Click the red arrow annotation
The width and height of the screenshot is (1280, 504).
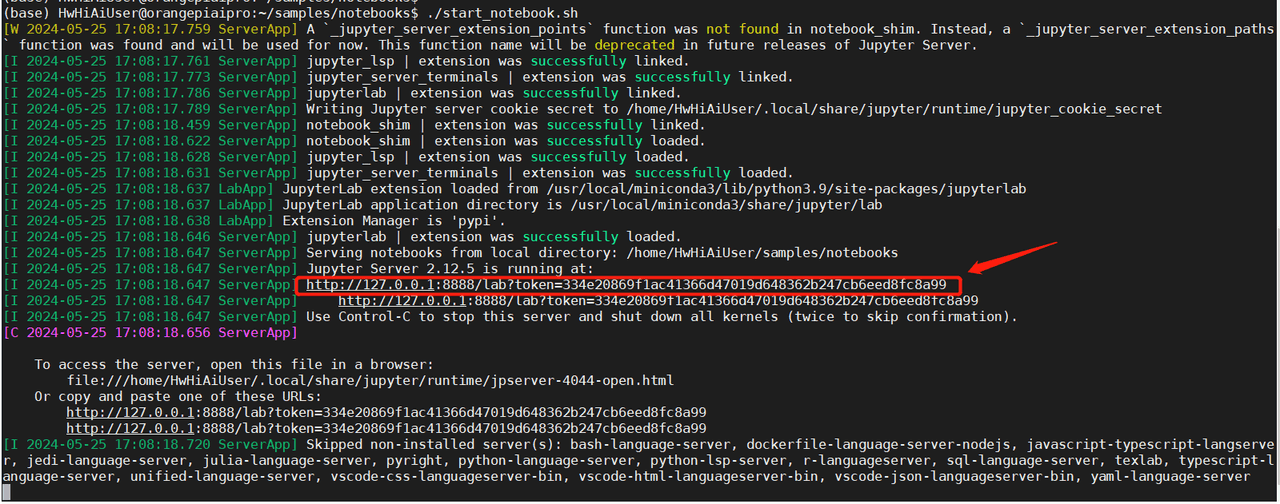click(1017, 262)
